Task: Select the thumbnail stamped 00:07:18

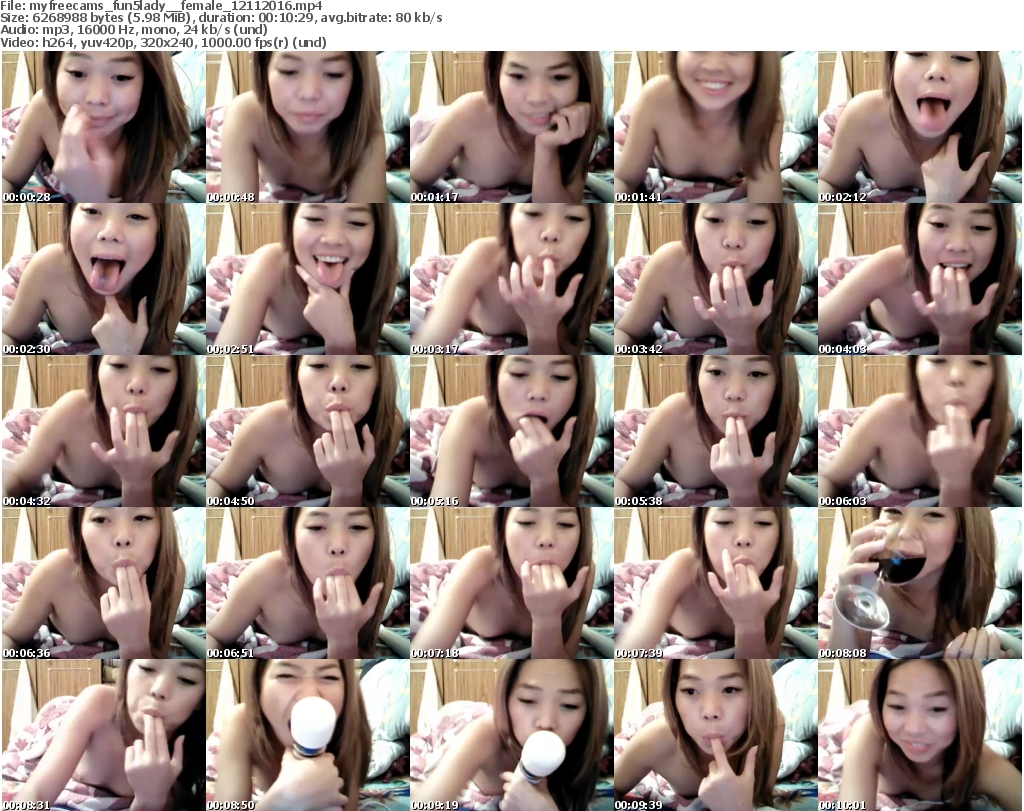Action: 511,584
